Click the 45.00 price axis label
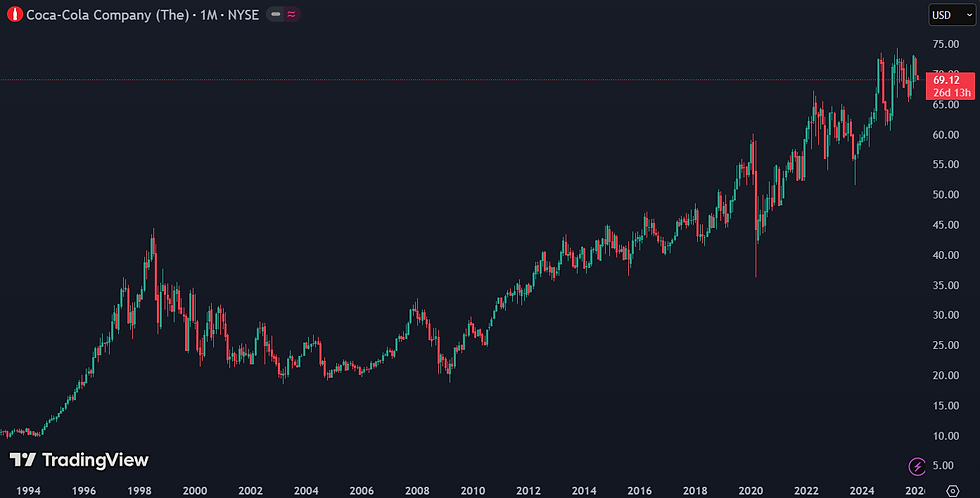 pos(946,225)
